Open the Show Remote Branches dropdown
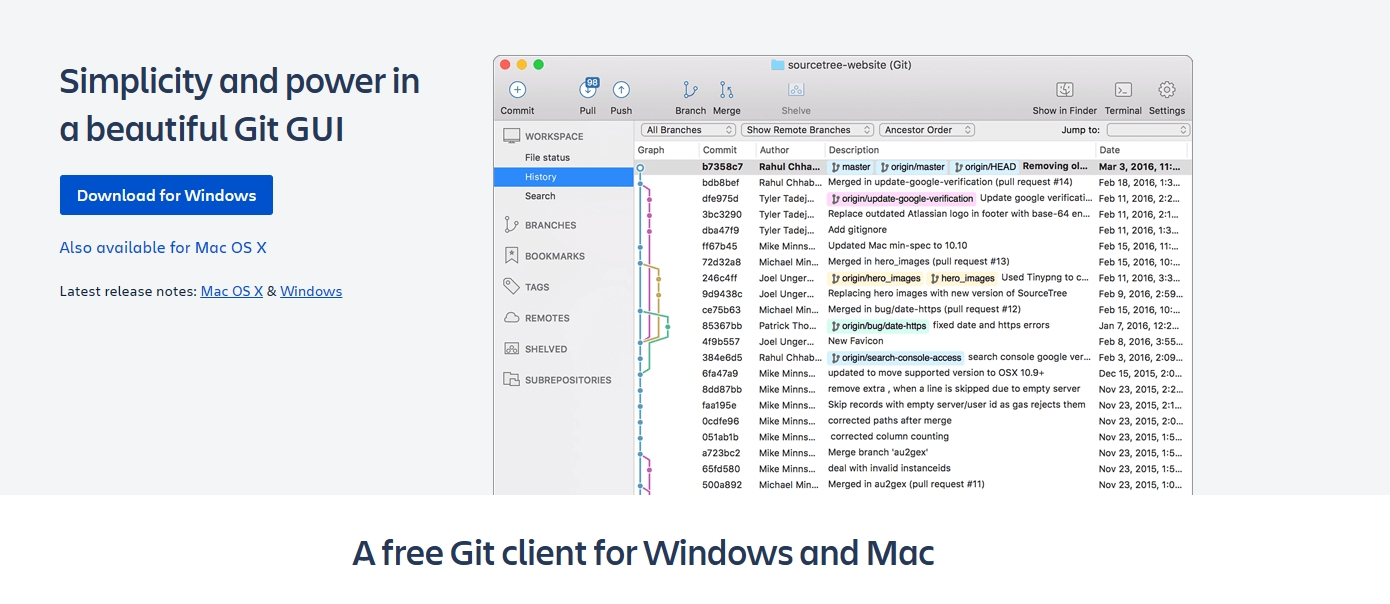 point(807,130)
